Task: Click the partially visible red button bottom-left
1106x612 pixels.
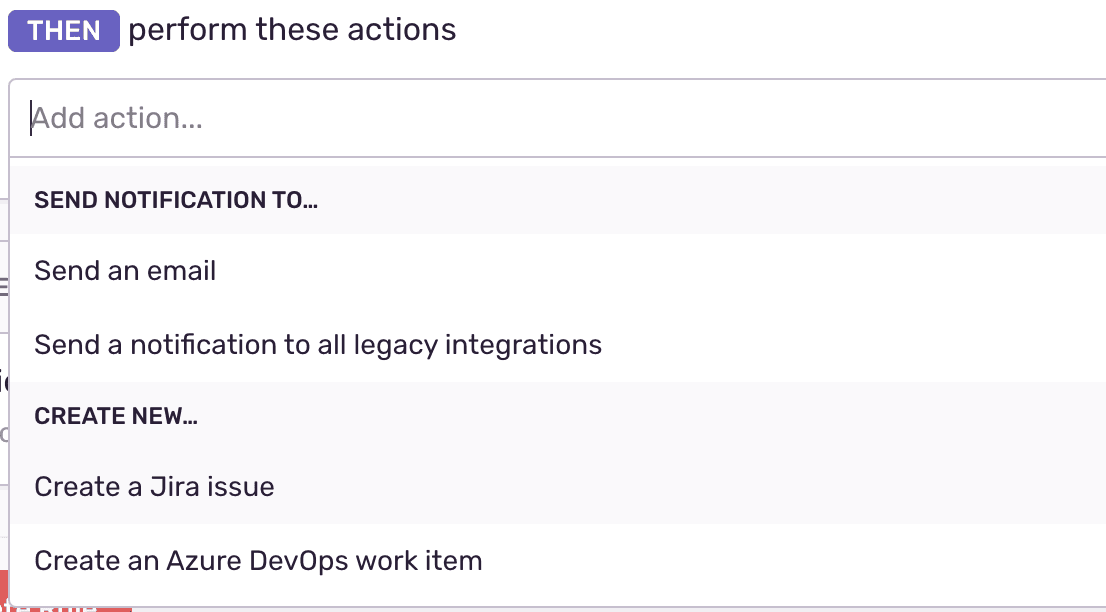Action: (60, 605)
